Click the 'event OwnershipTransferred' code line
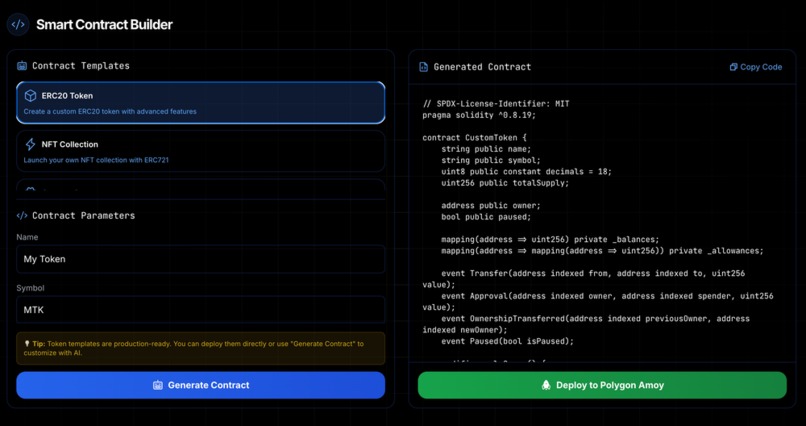This screenshot has width=806, height=426. tap(586, 324)
